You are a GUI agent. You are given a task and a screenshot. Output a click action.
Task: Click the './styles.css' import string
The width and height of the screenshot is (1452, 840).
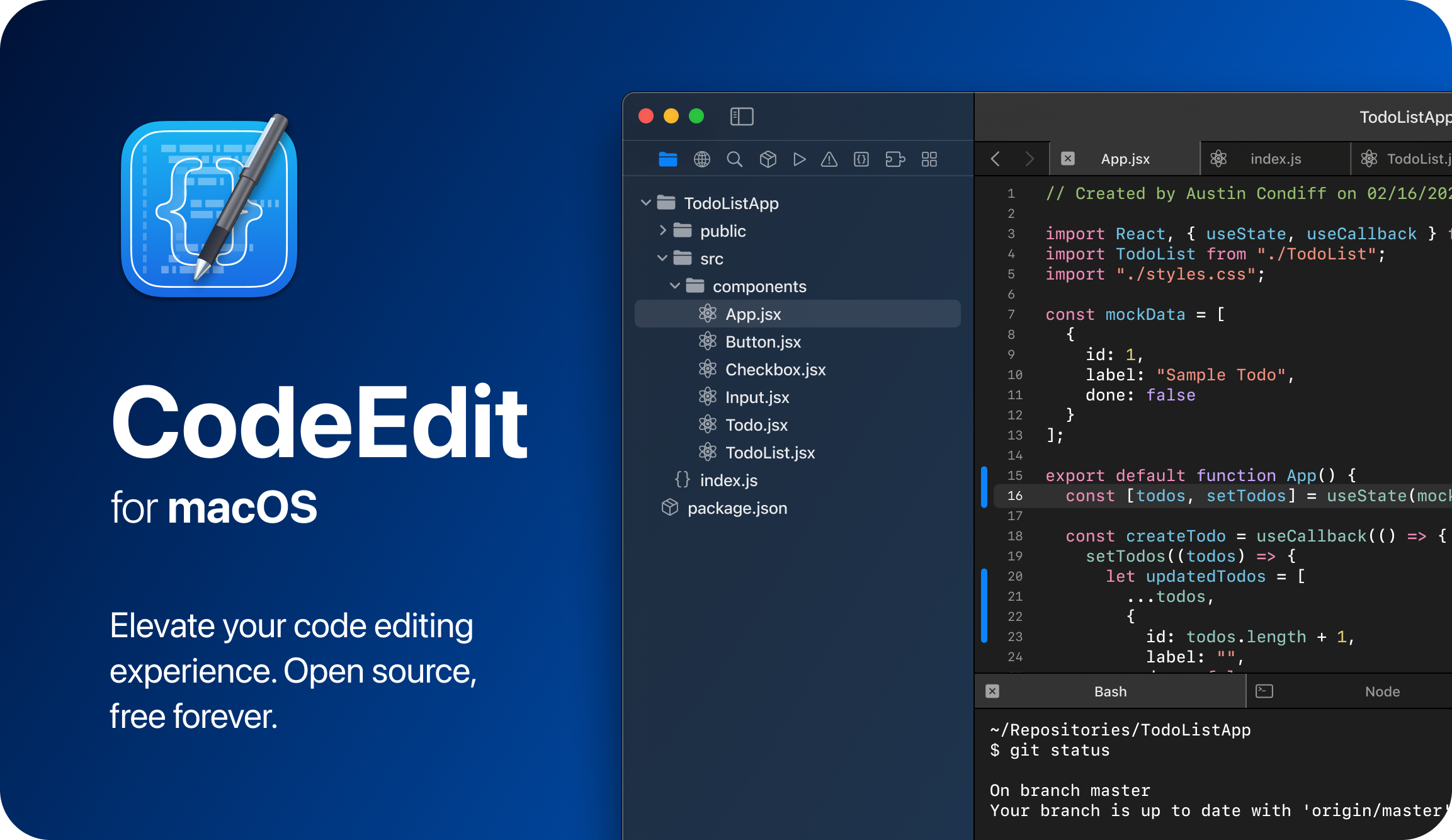1186,274
